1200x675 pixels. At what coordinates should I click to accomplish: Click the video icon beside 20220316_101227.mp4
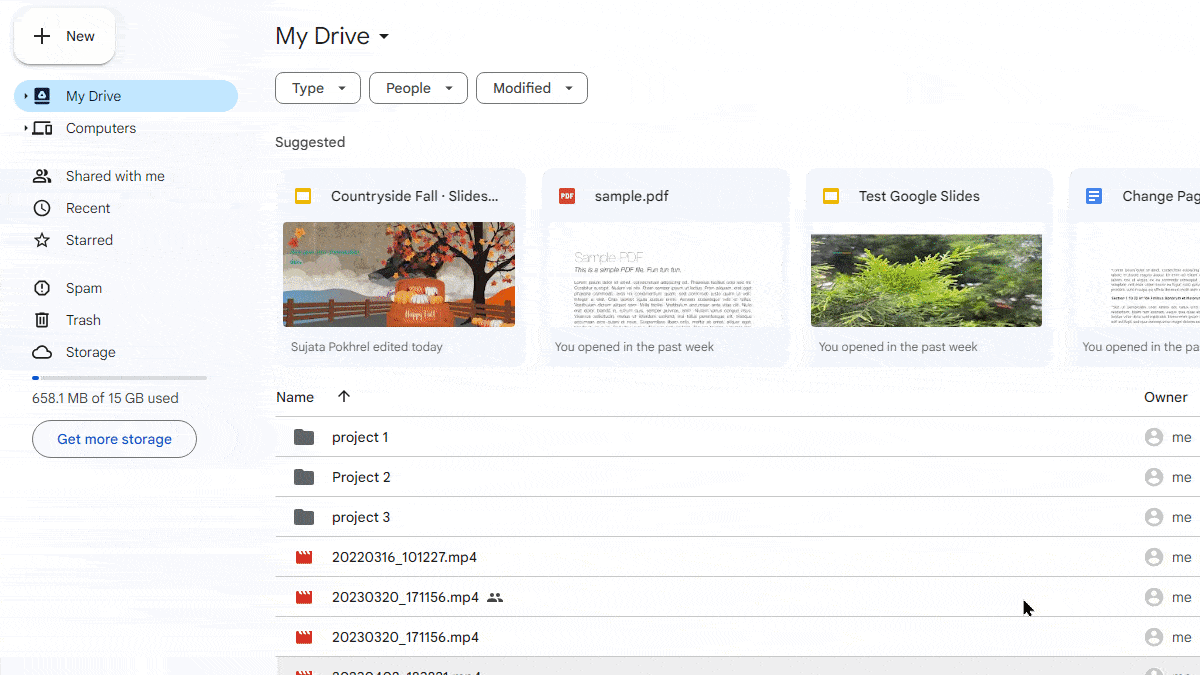pos(303,557)
